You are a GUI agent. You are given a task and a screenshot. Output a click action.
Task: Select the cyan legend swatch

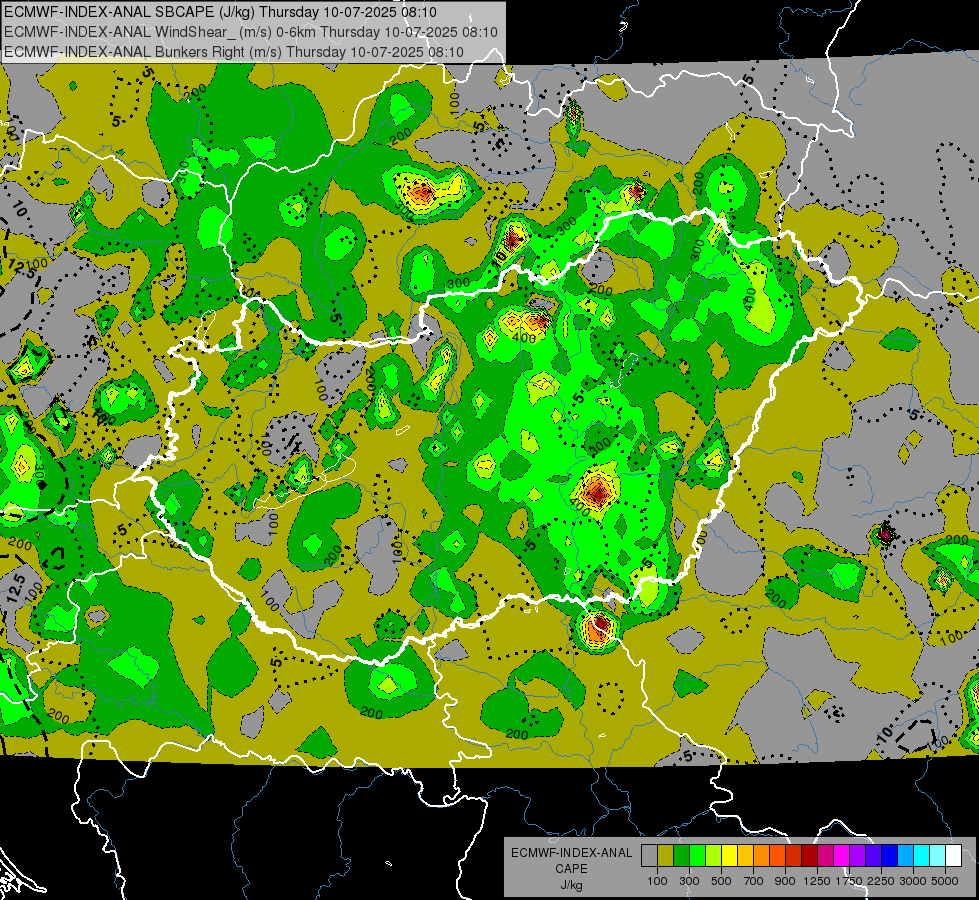pos(922,856)
